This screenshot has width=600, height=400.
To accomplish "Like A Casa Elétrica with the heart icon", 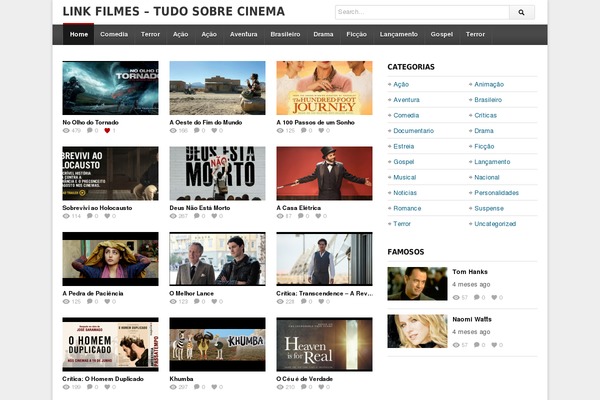I will tap(318, 216).
